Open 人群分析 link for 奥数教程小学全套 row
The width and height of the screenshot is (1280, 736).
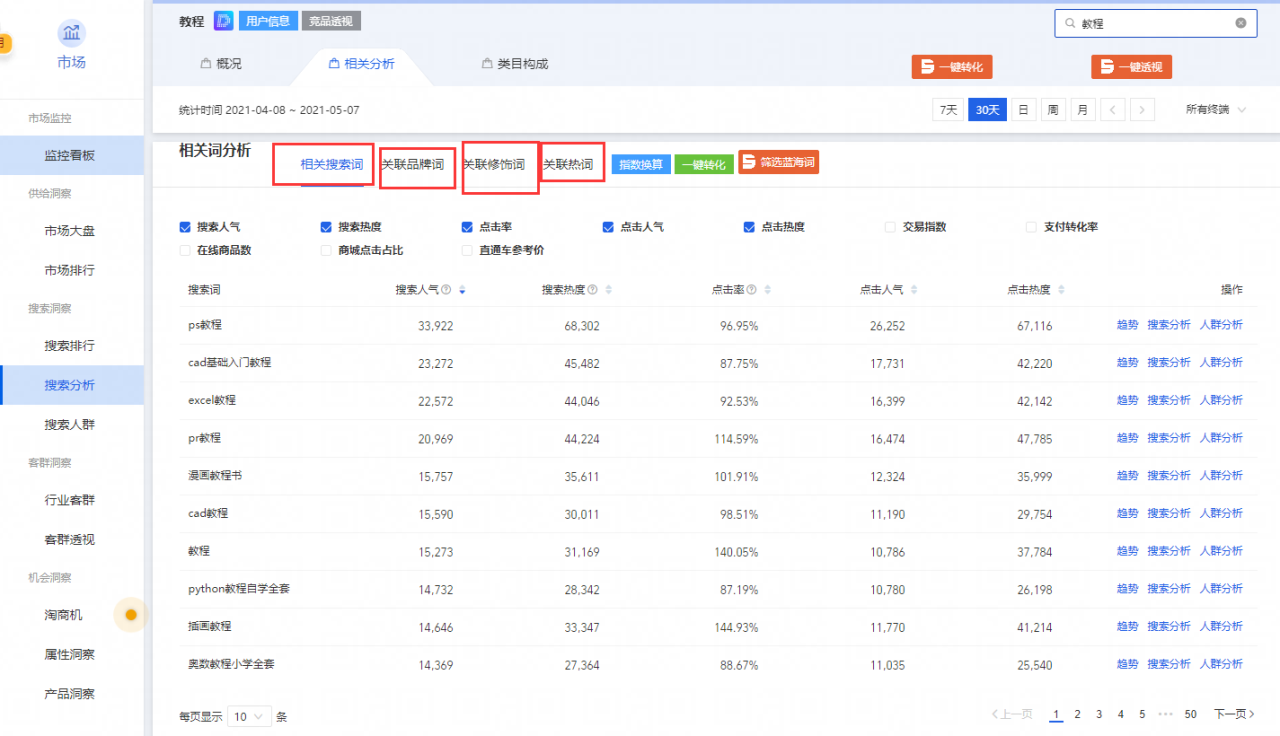click(x=1221, y=664)
